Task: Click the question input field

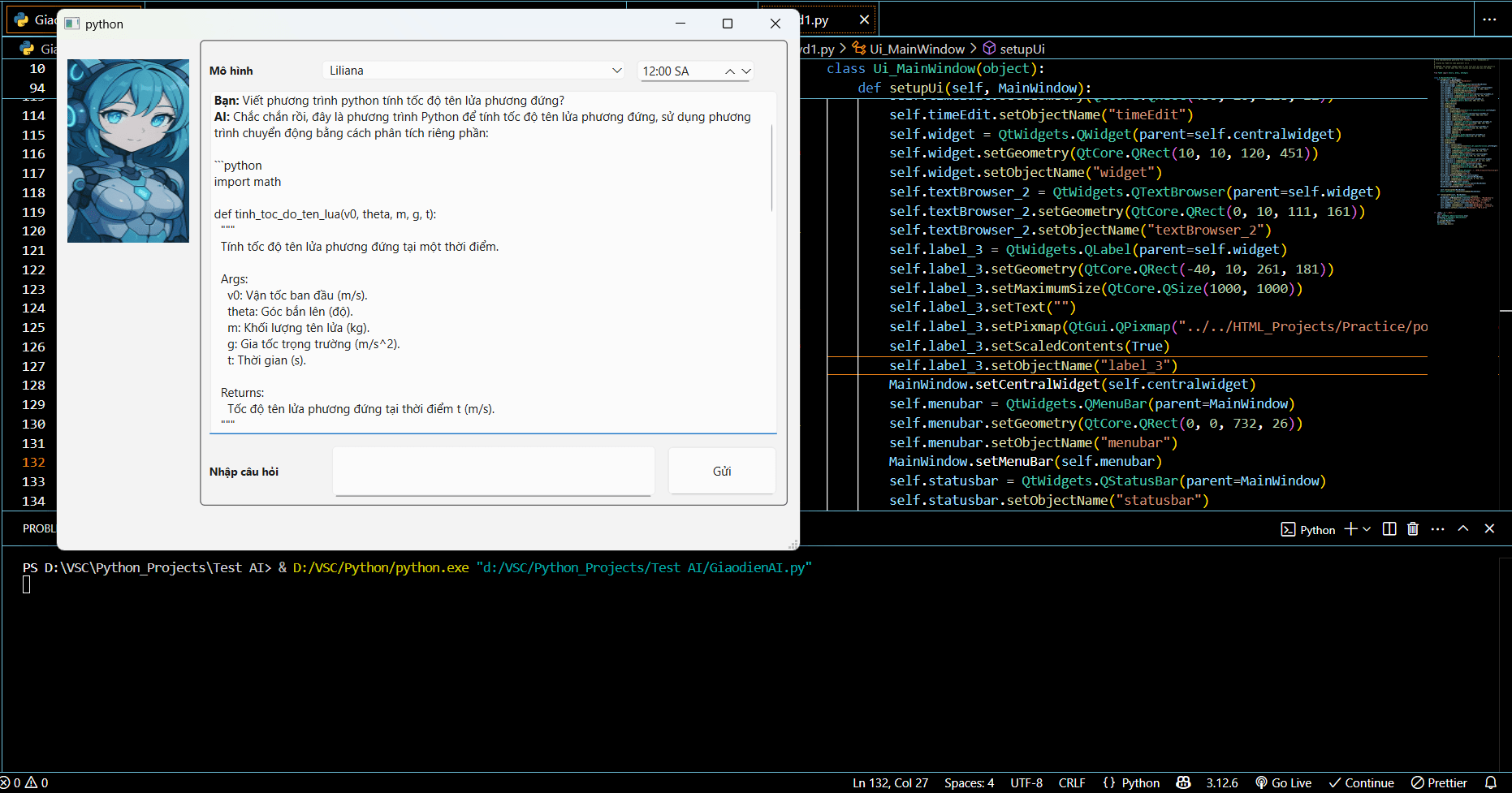Action: pyautogui.click(x=494, y=472)
